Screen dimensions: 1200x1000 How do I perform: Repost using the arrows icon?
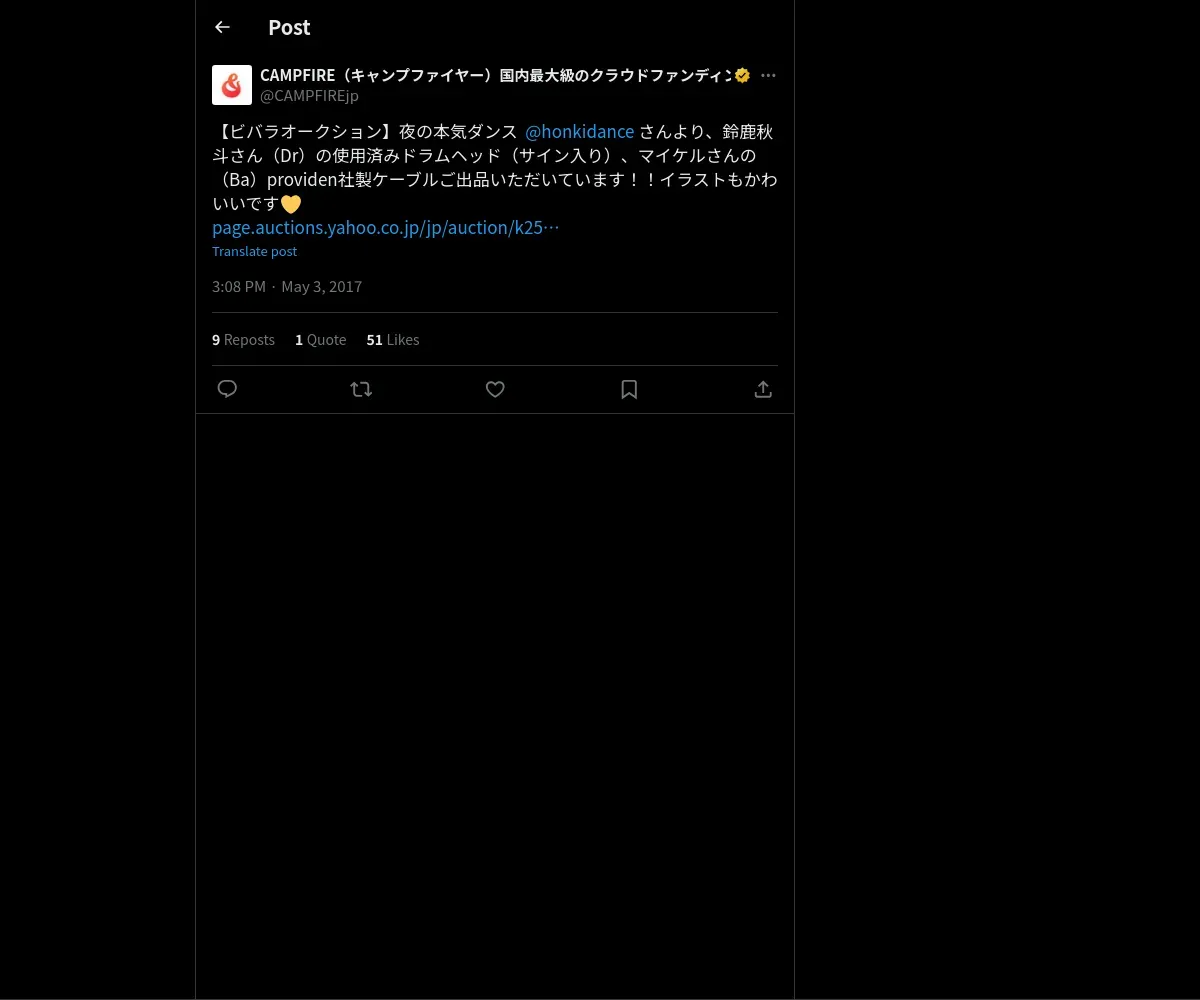point(361,389)
